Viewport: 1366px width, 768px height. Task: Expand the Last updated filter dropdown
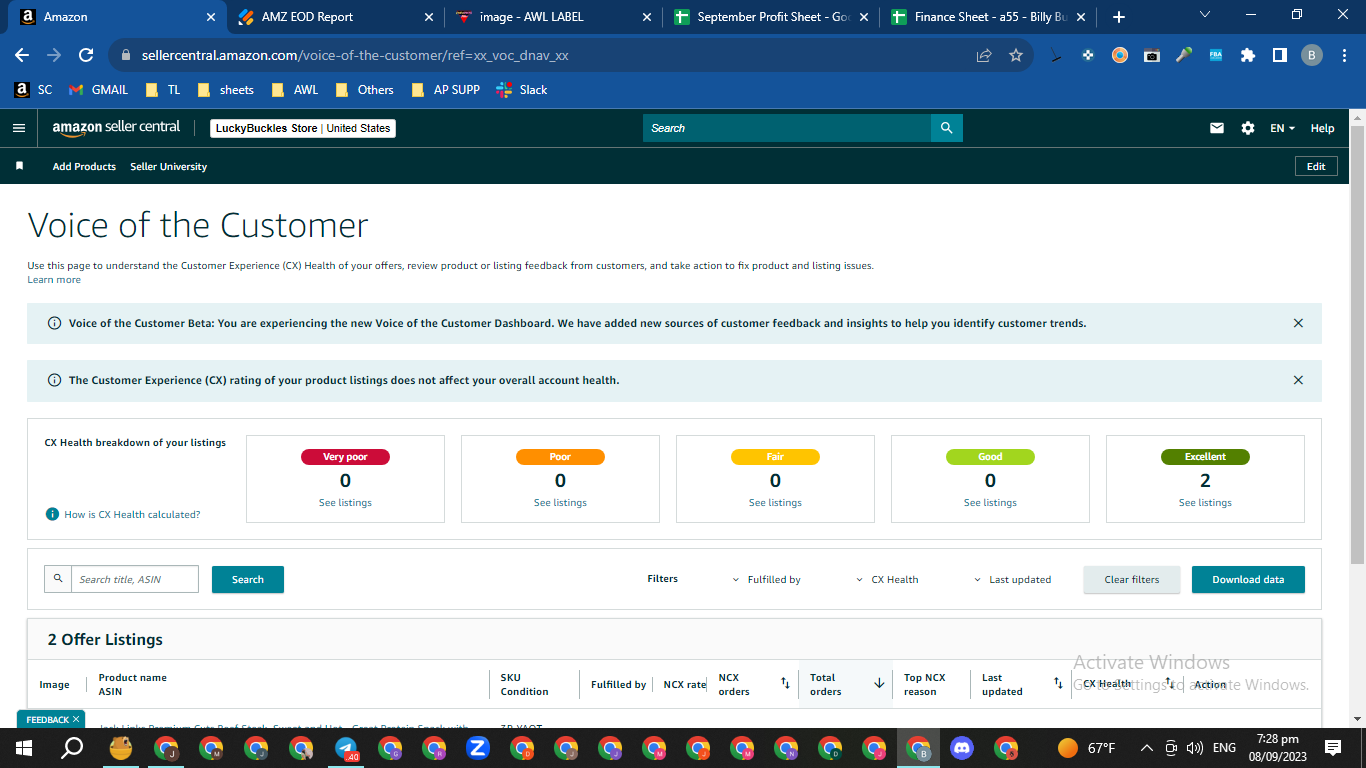pyautogui.click(x=1012, y=579)
